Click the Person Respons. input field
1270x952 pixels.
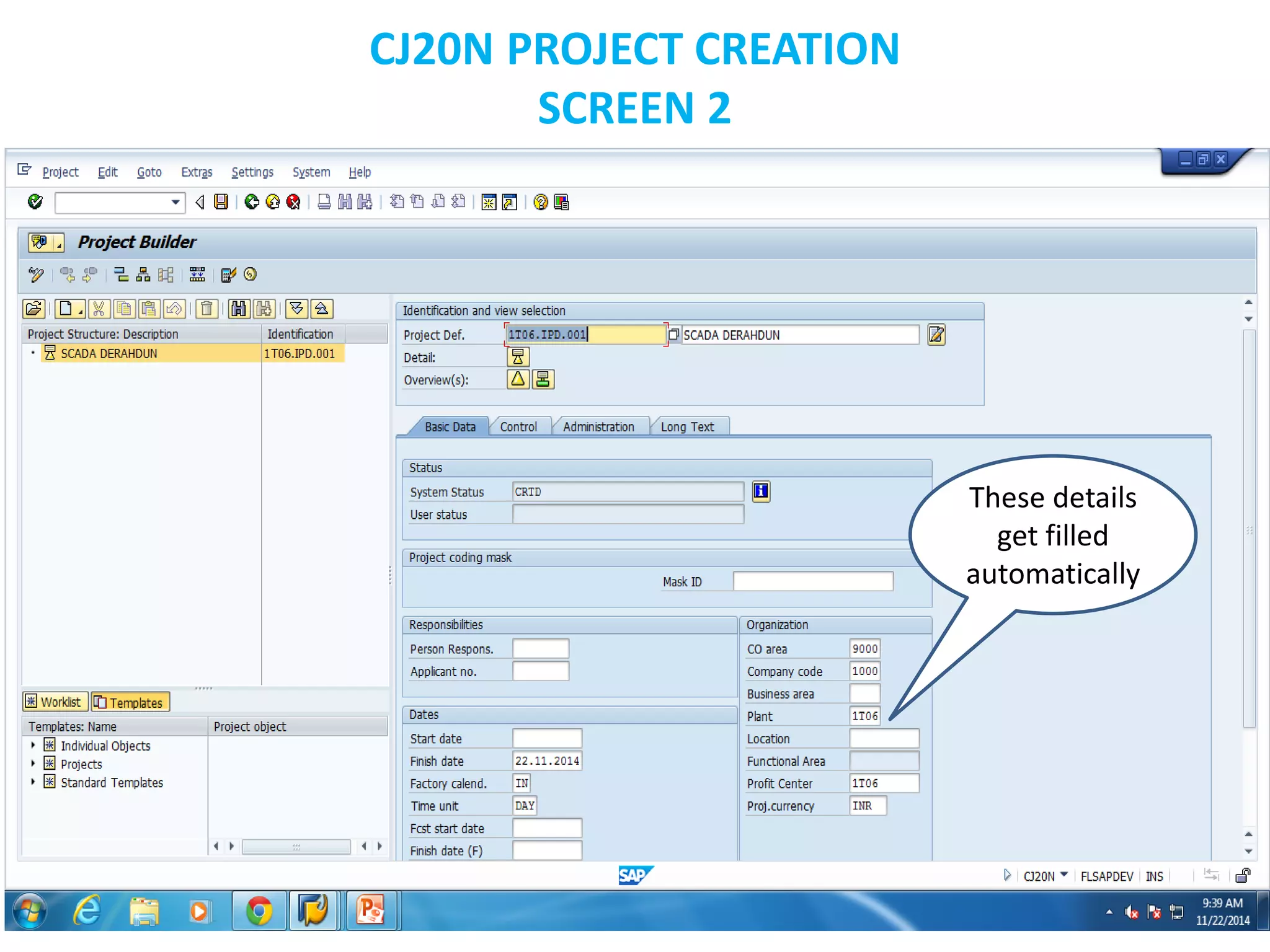[540, 649]
